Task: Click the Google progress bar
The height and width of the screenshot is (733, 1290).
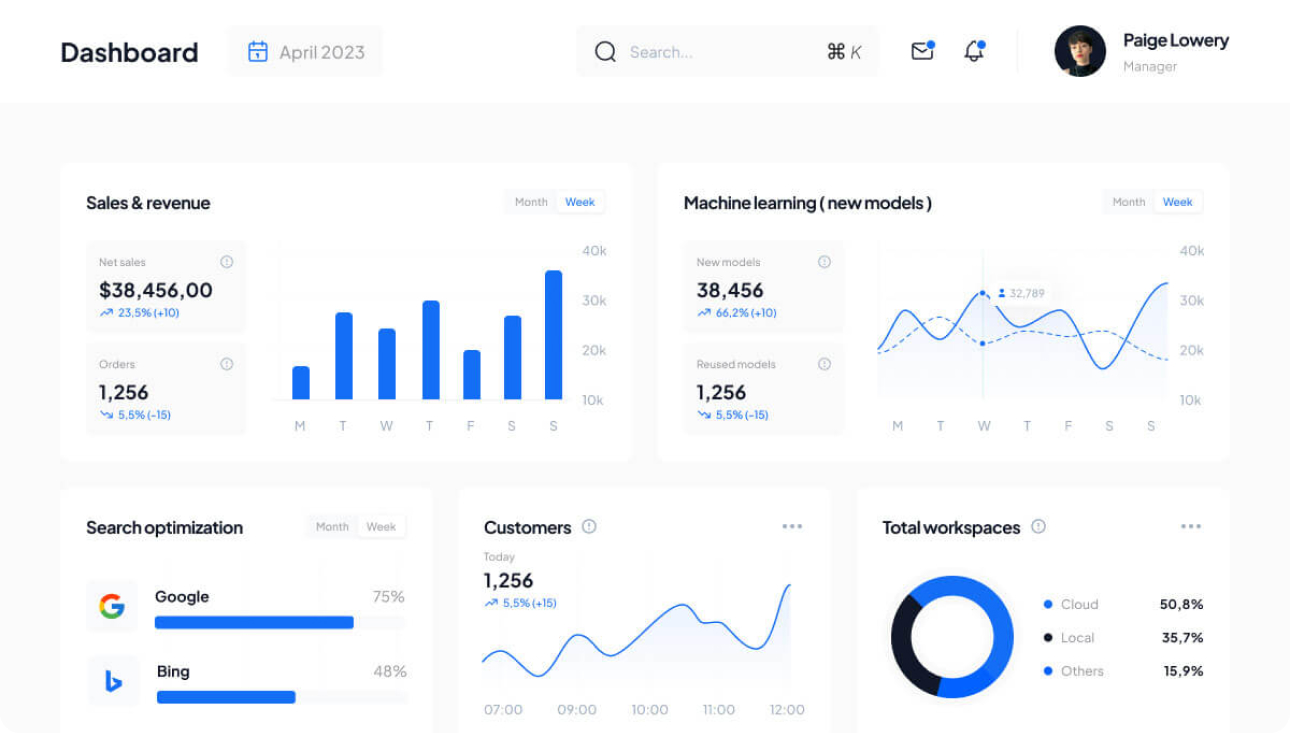Action: (254, 622)
